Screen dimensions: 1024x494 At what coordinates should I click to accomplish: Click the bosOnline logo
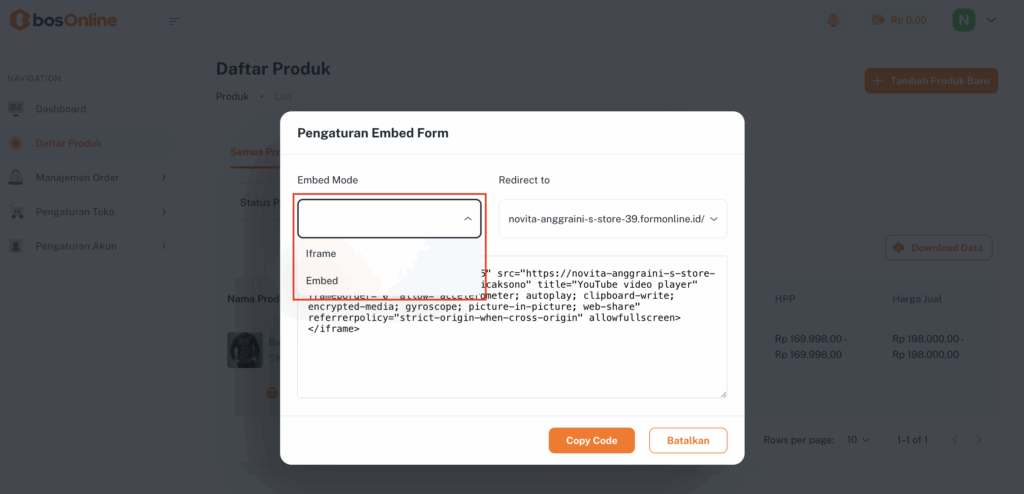coord(63,20)
